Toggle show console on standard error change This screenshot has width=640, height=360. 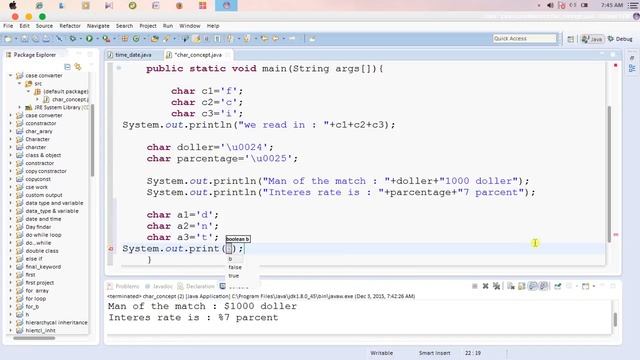pos(543,286)
